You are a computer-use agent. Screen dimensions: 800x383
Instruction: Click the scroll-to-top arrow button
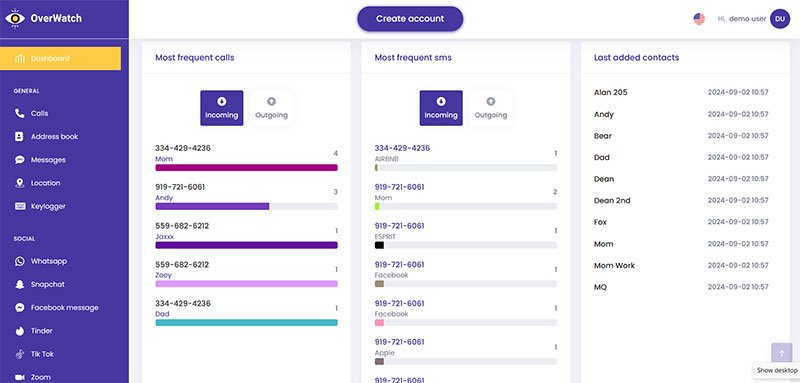(x=782, y=353)
